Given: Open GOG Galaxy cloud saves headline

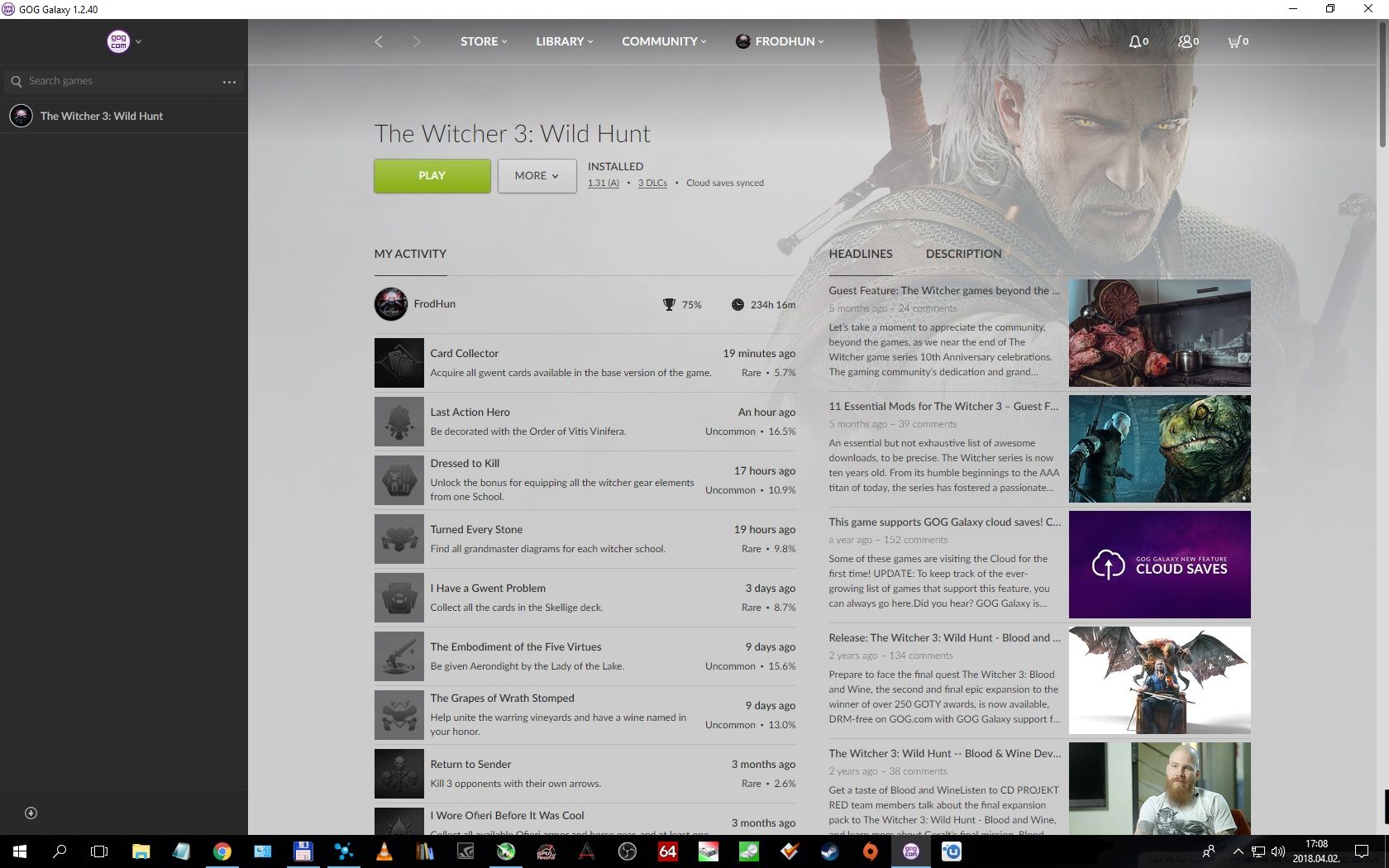Looking at the screenshot, I should tap(944, 522).
